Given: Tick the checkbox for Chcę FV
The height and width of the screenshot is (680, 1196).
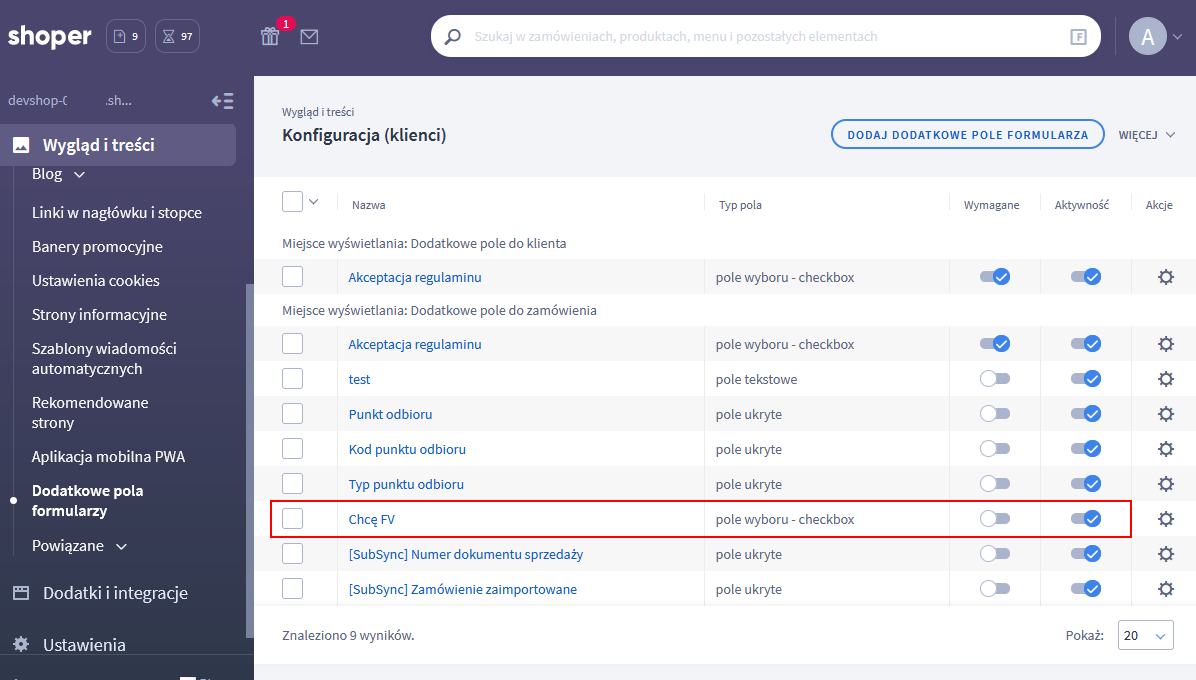Looking at the screenshot, I should (x=292, y=519).
